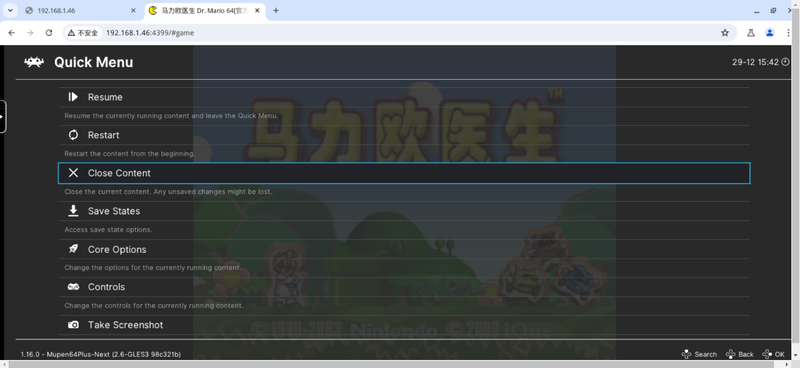Image resolution: width=800 pixels, height=368 pixels.
Task: Click the Restart circular arrows icon
Action: 73,135
